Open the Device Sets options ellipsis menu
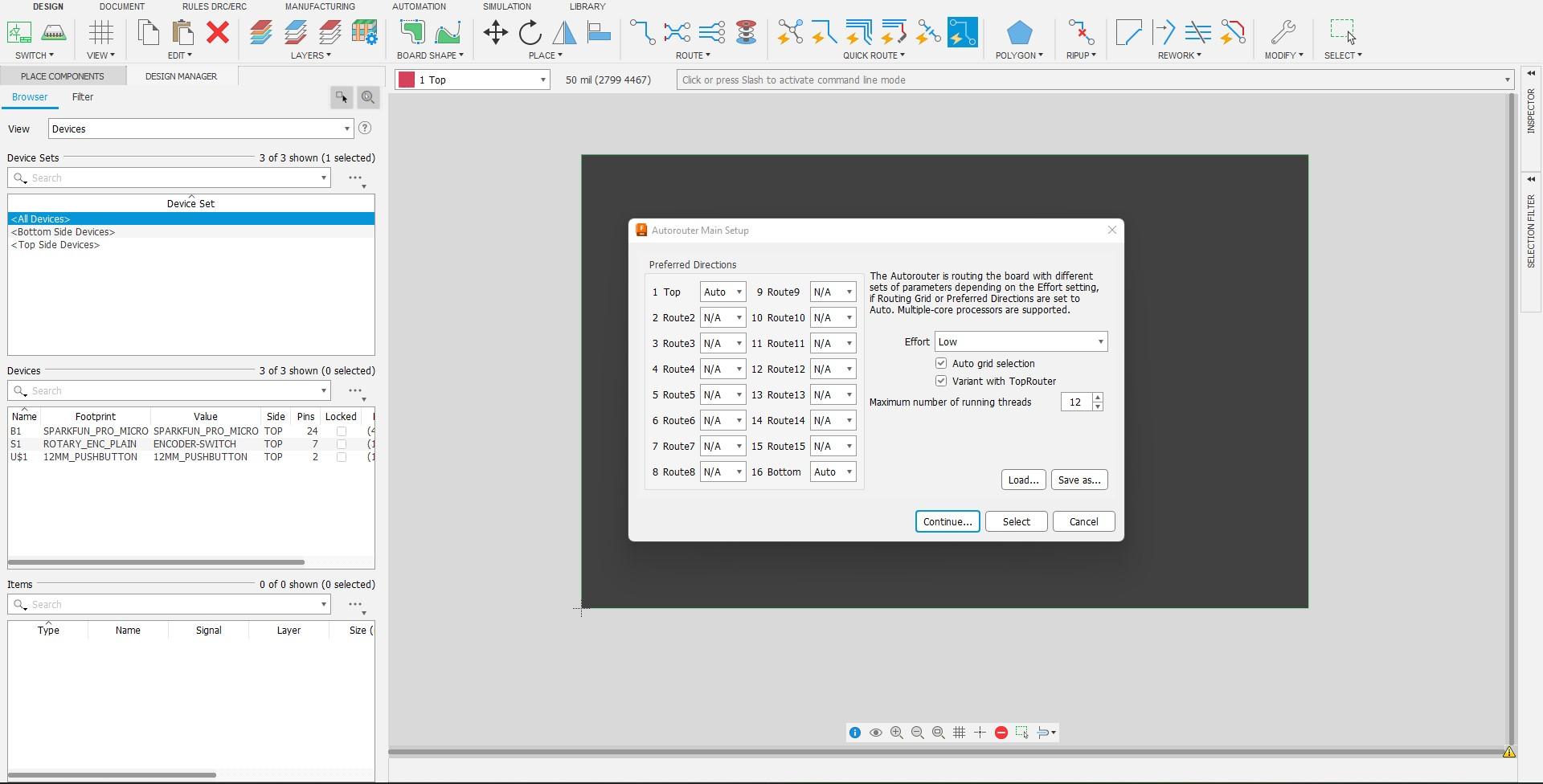The height and width of the screenshot is (784, 1543). (356, 179)
